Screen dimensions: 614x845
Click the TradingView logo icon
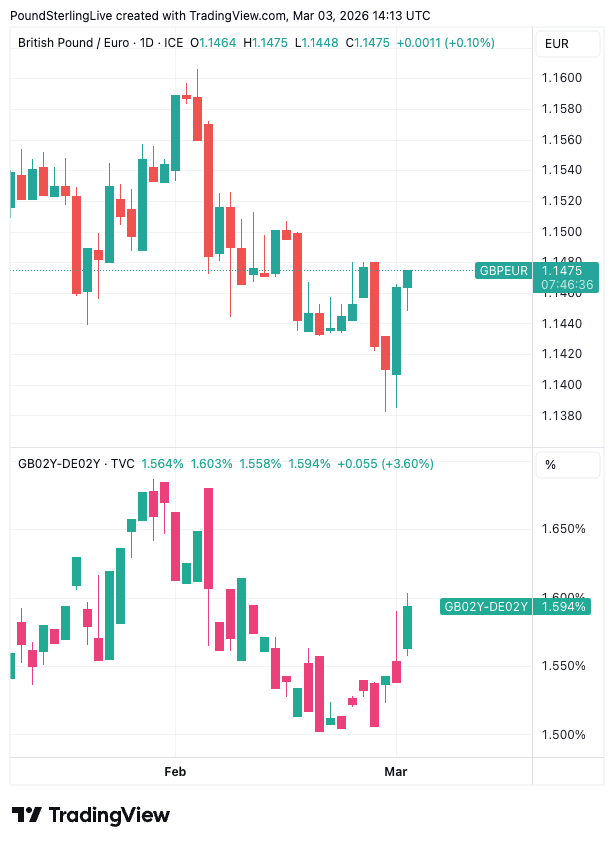pyautogui.click(x=27, y=815)
